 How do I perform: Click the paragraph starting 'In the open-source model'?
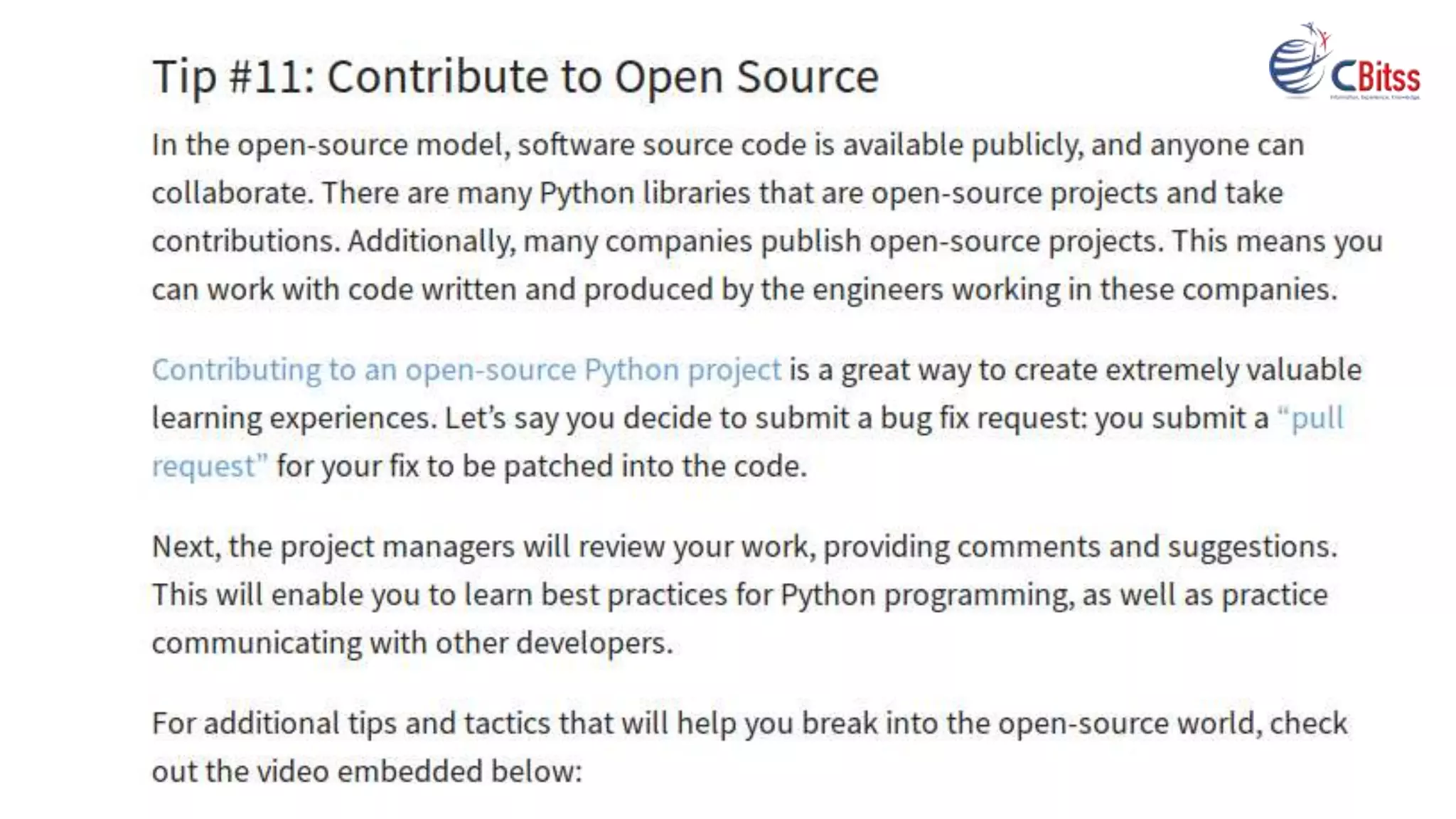(x=767, y=217)
